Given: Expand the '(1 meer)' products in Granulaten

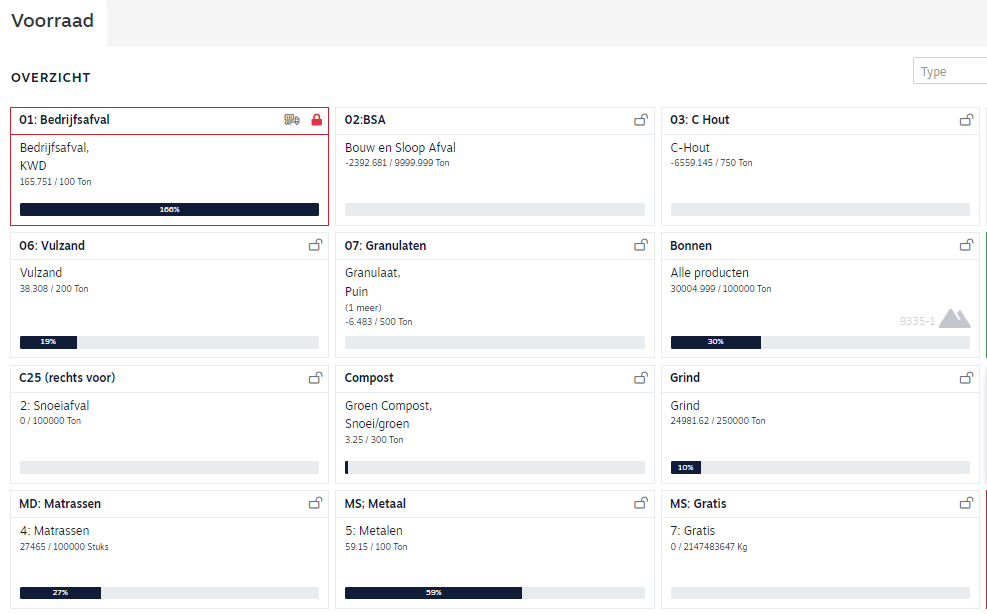Looking at the screenshot, I should [x=363, y=308].
